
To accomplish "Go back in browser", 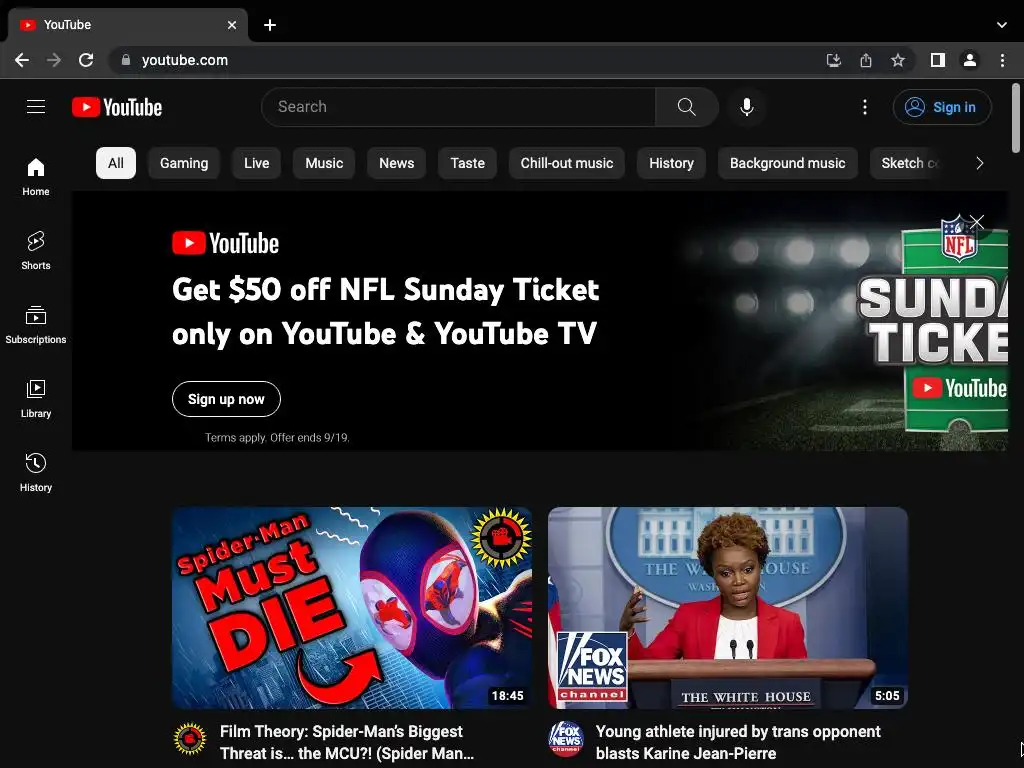I will [22, 60].
